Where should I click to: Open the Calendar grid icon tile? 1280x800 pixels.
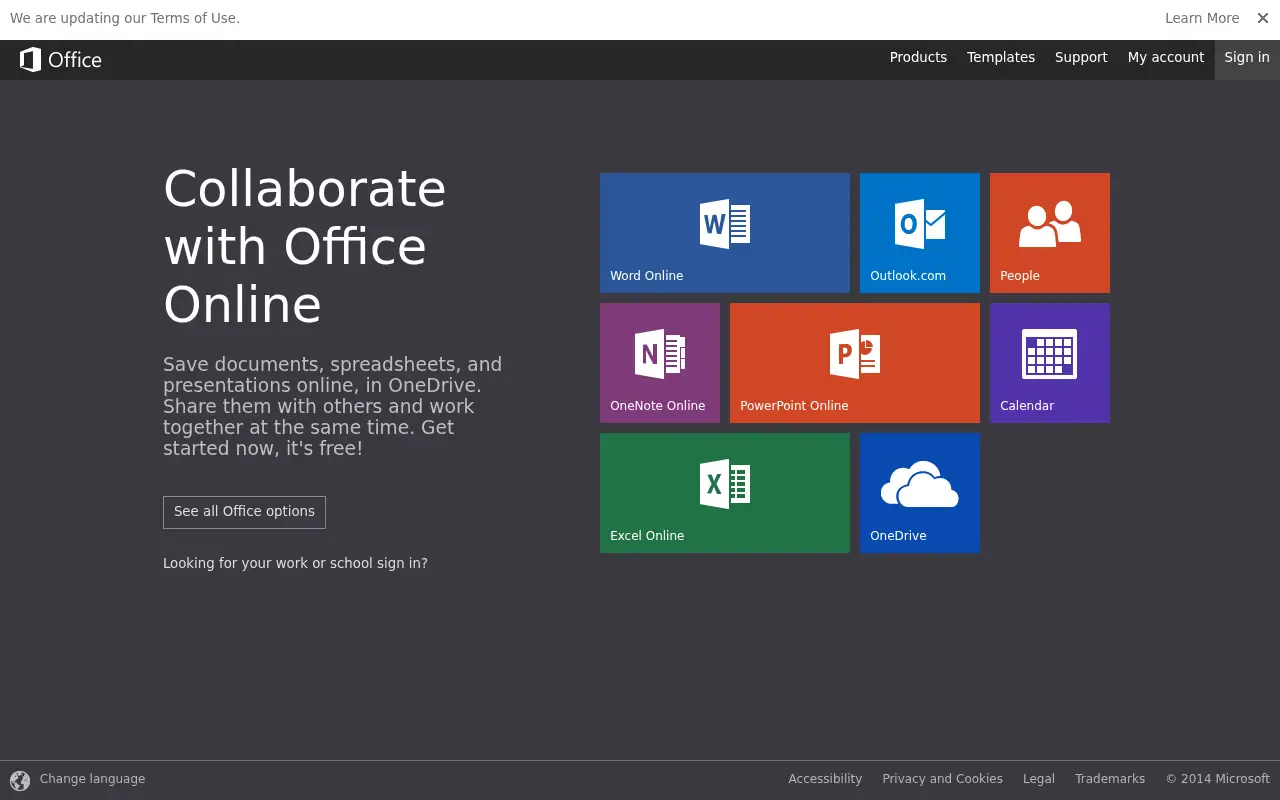tap(1050, 363)
